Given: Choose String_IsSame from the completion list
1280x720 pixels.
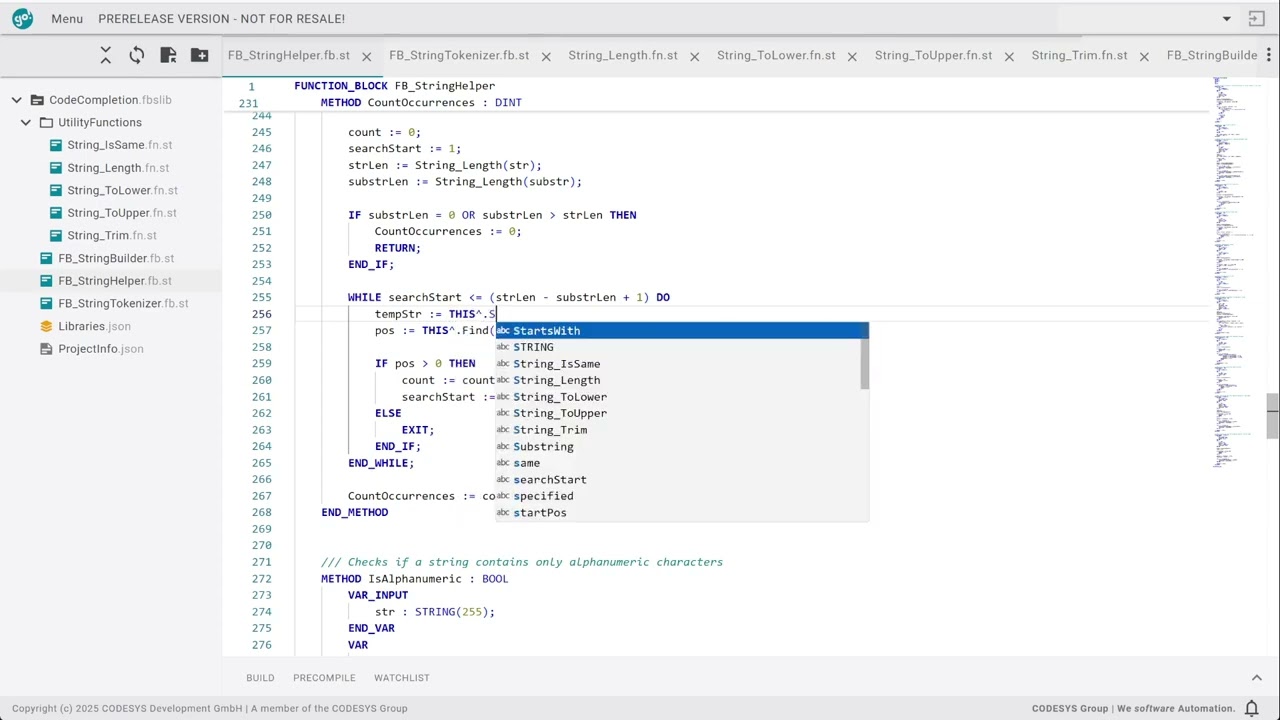Looking at the screenshot, I should [x=678, y=364].
